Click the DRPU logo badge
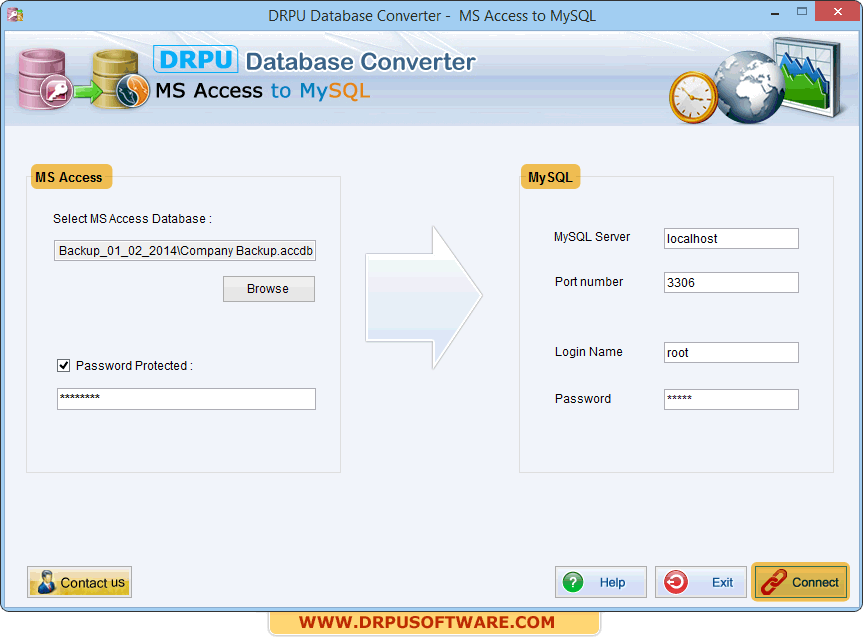 click(x=195, y=59)
